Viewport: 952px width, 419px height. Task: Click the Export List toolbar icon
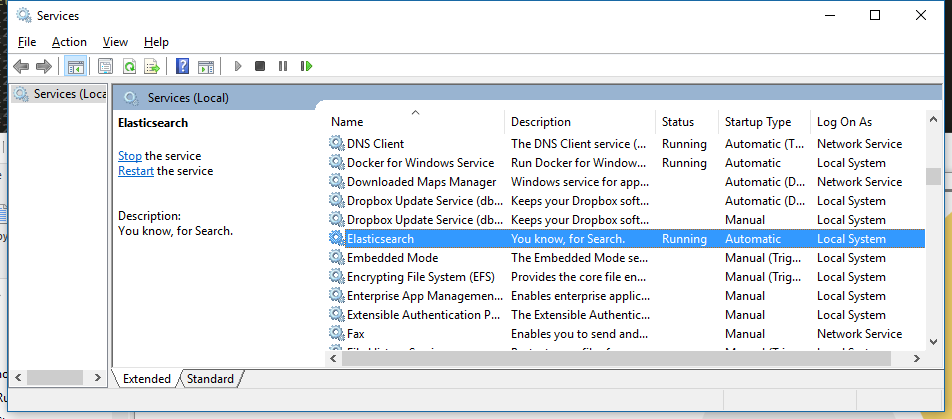[151, 66]
